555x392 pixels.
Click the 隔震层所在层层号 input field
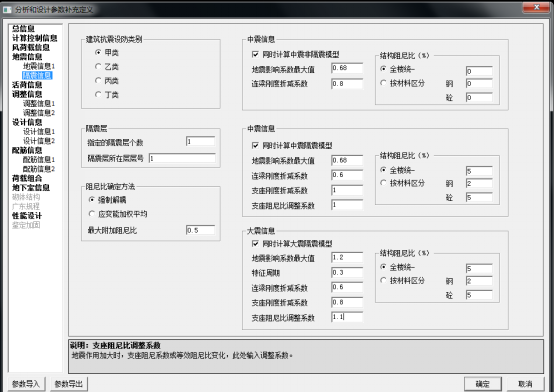point(182,158)
